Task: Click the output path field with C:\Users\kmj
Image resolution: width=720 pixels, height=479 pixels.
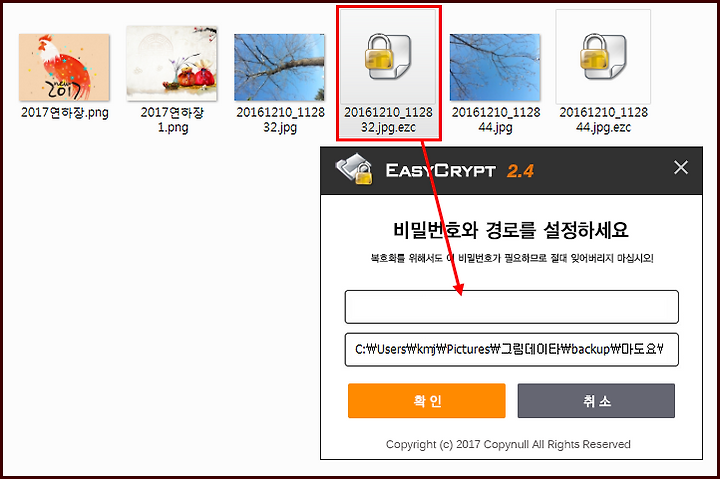Action: pos(512,349)
